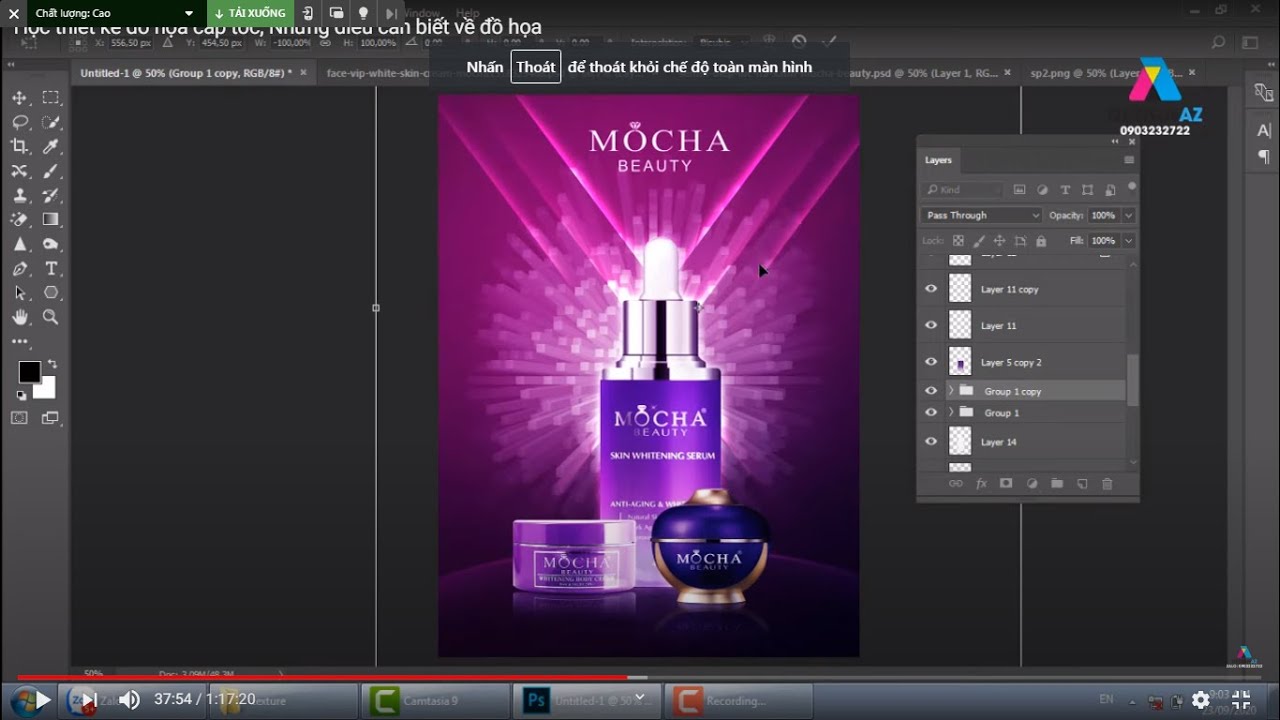Viewport: 1280px width, 720px height.
Task: Collapse the Layers panel with double arrows
Action: coord(1115,142)
